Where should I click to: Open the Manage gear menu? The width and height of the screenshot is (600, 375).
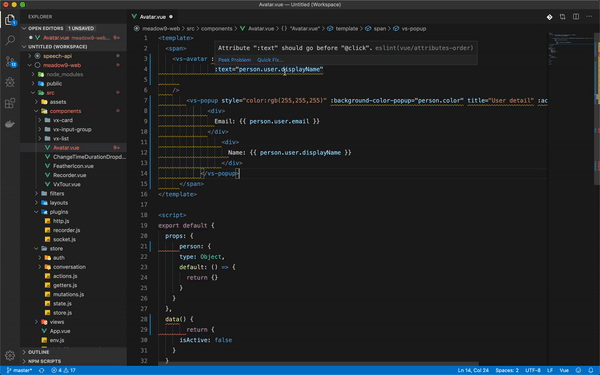point(10,355)
